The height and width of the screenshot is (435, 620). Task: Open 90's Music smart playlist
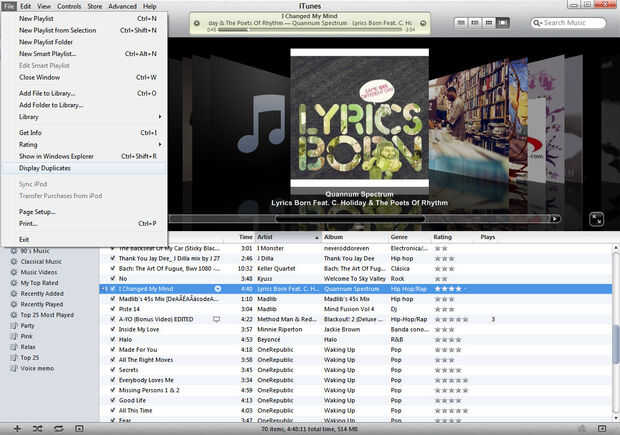tap(35, 251)
